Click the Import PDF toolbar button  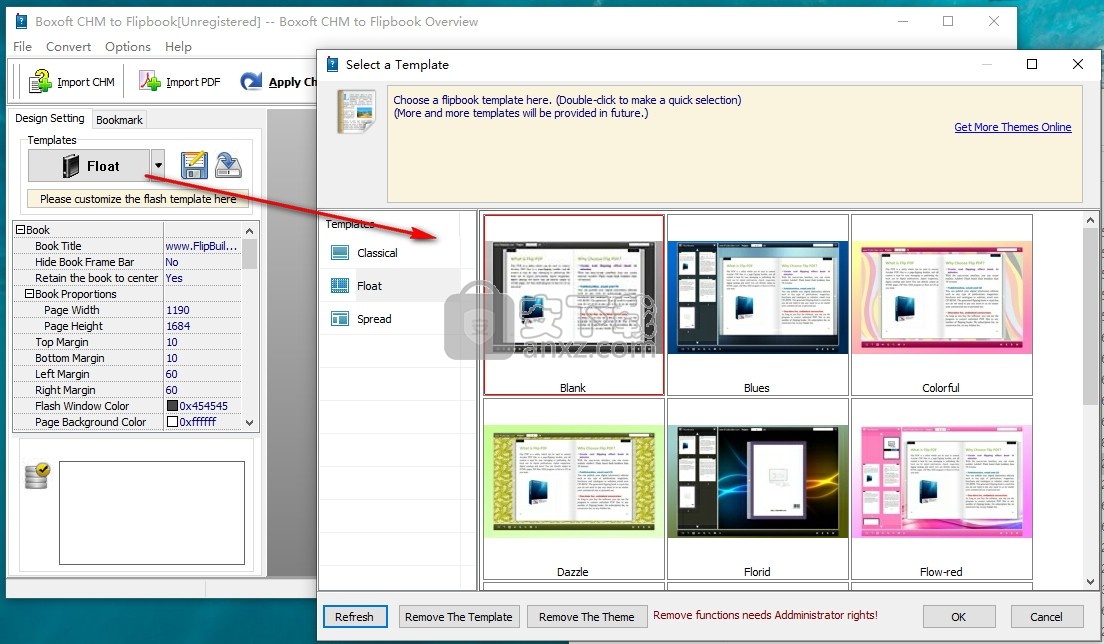pyautogui.click(x=180, y=82)
